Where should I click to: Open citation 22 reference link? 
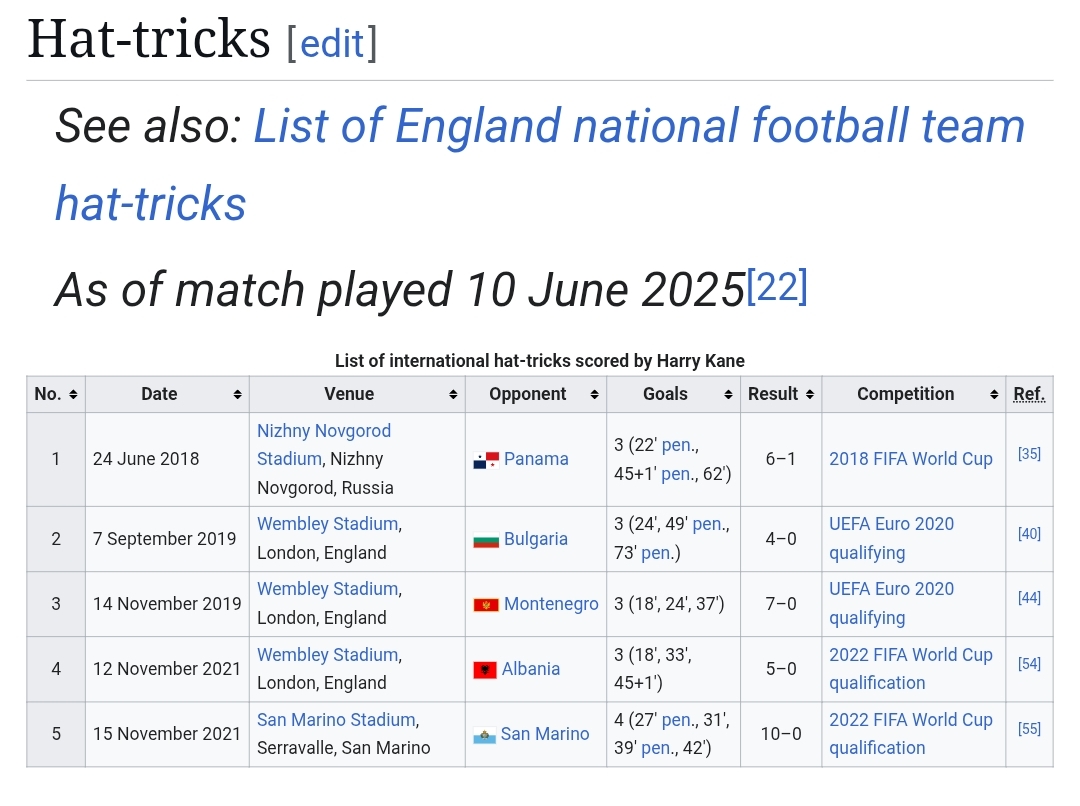(777, 287)
